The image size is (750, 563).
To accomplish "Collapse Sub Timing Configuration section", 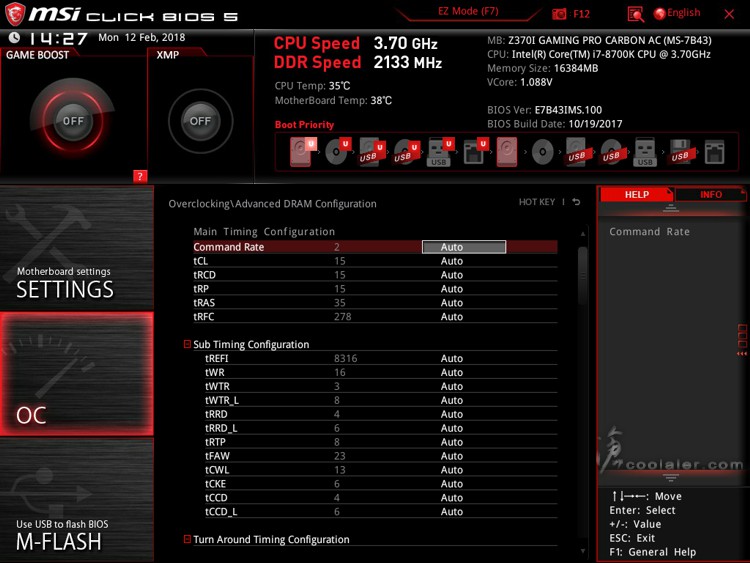I will [x=187, y=344].
